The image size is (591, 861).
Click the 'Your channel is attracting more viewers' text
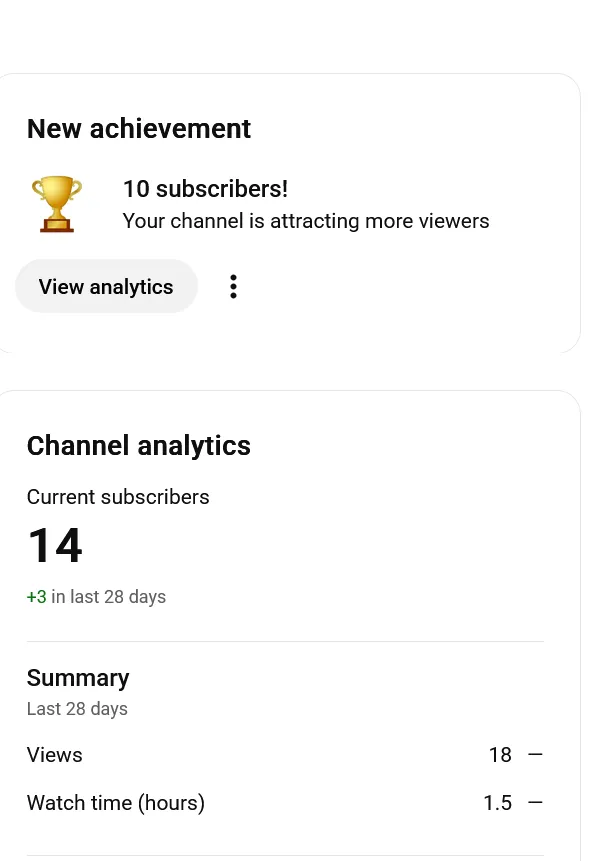(x=306, y=221)
